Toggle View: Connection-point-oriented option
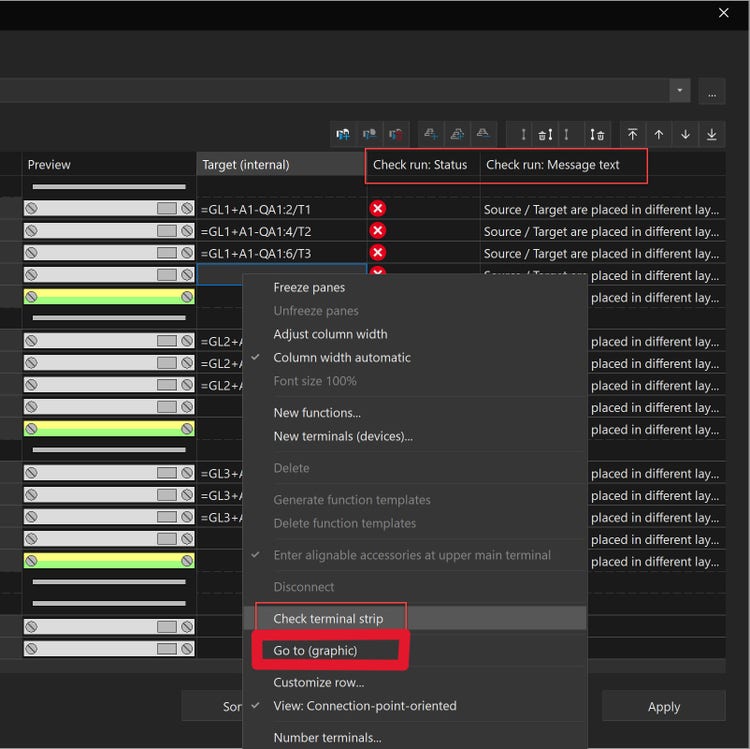Image resolution: width=750 pixels, height=749 pixels. pyautogui.click(x=364, y=705)
